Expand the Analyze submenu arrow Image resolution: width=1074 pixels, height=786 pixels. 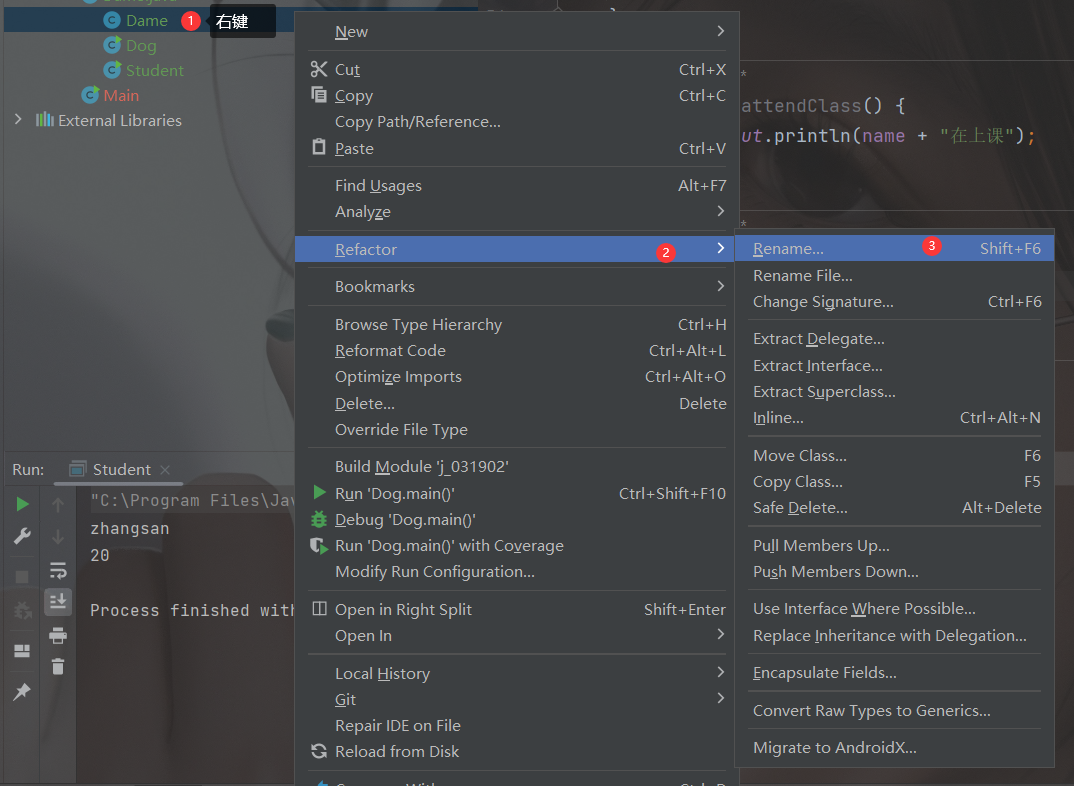click(x=721, y=211)
